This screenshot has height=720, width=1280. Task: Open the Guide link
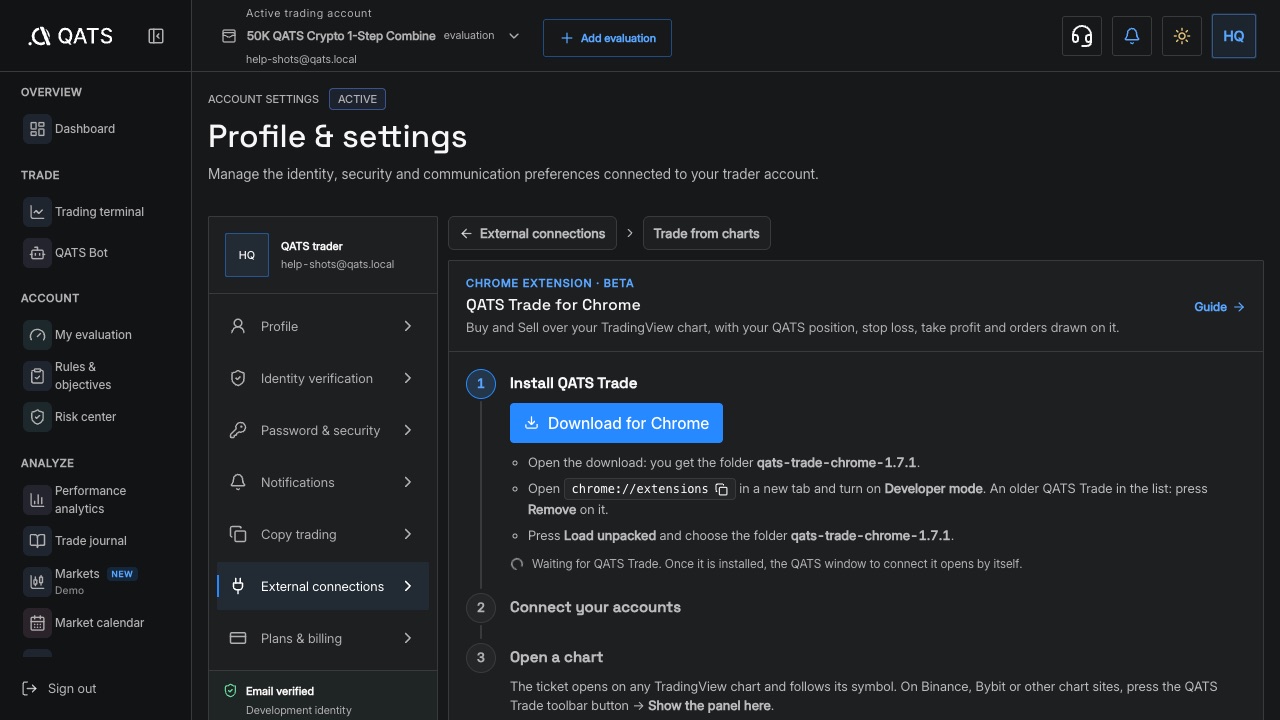pos(1219,307)
